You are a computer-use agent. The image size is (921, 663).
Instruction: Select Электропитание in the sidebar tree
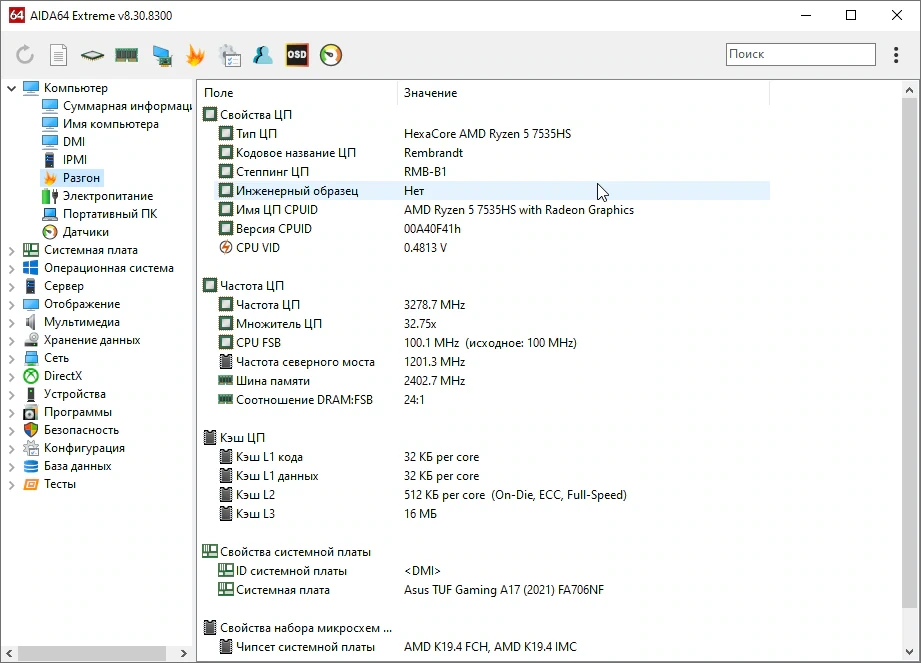(x=108, y=196)
